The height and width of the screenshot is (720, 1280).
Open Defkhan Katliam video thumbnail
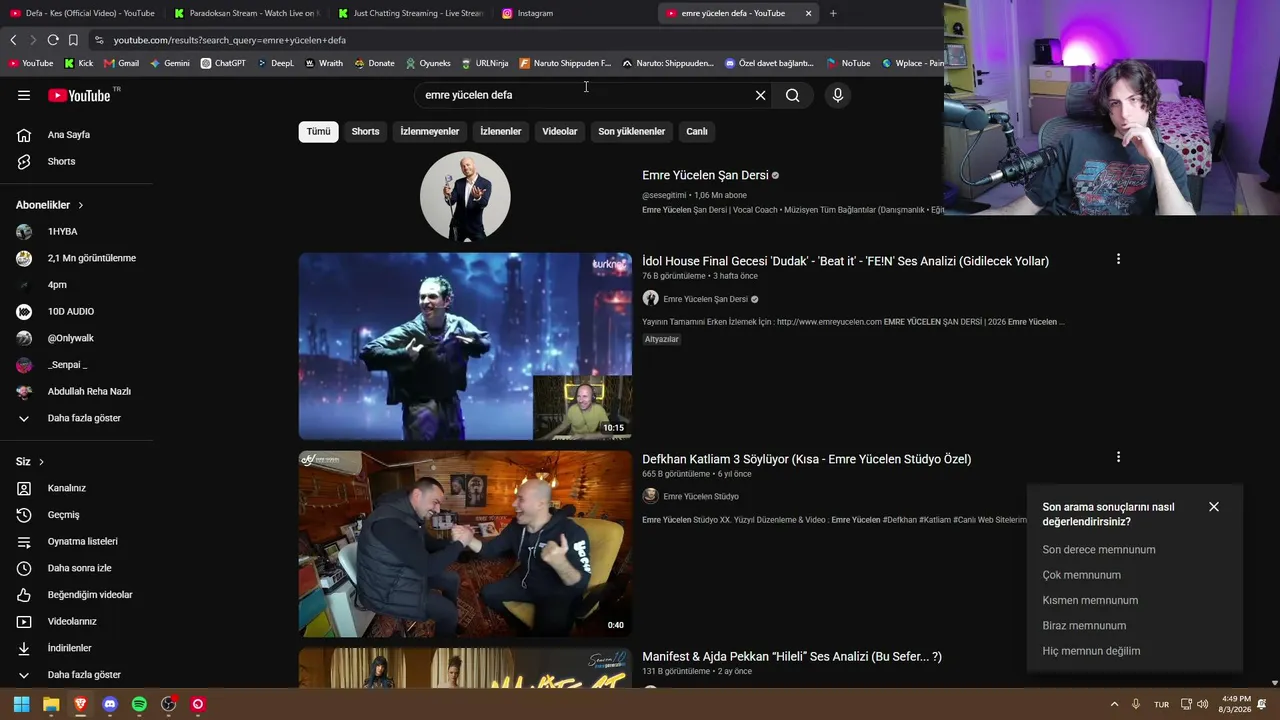[x=465, y=544]
